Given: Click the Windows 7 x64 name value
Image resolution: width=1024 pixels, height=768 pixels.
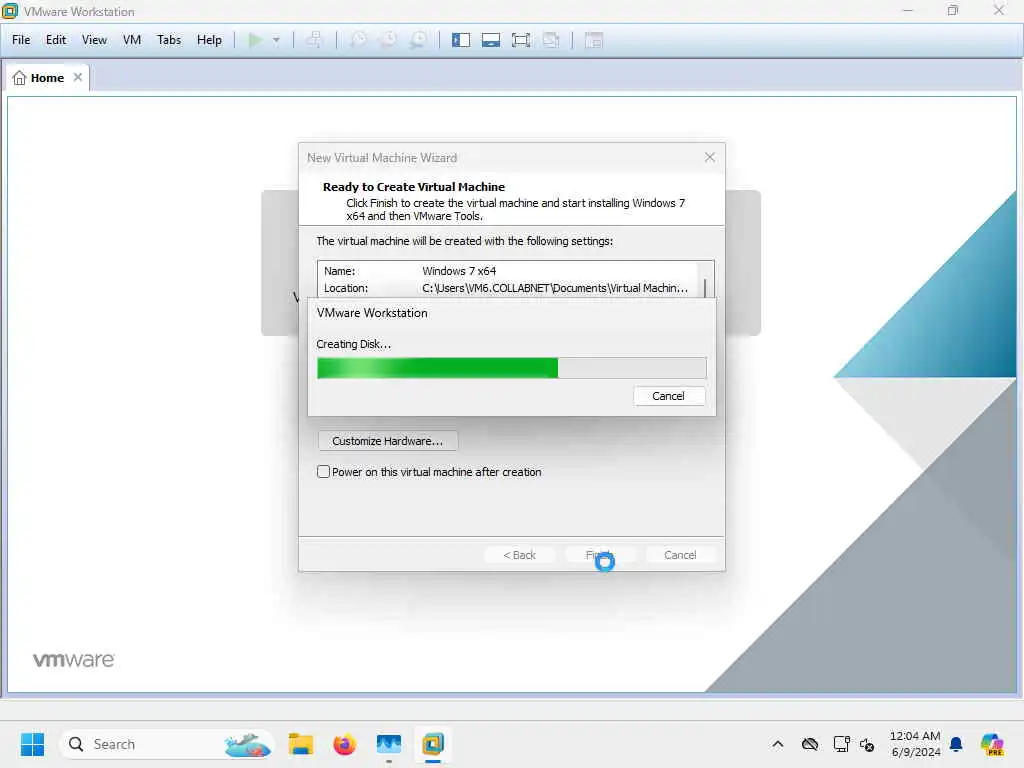Looking at the screenshot, I should click(x=459, y=271).
